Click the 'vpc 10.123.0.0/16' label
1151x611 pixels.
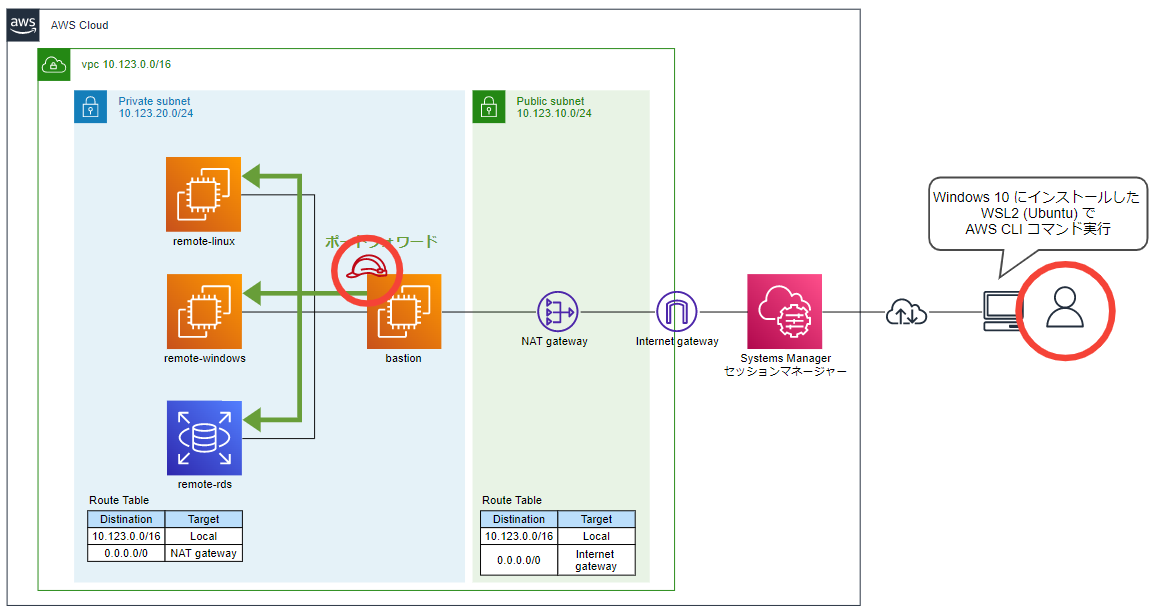[x=126, y=65]
